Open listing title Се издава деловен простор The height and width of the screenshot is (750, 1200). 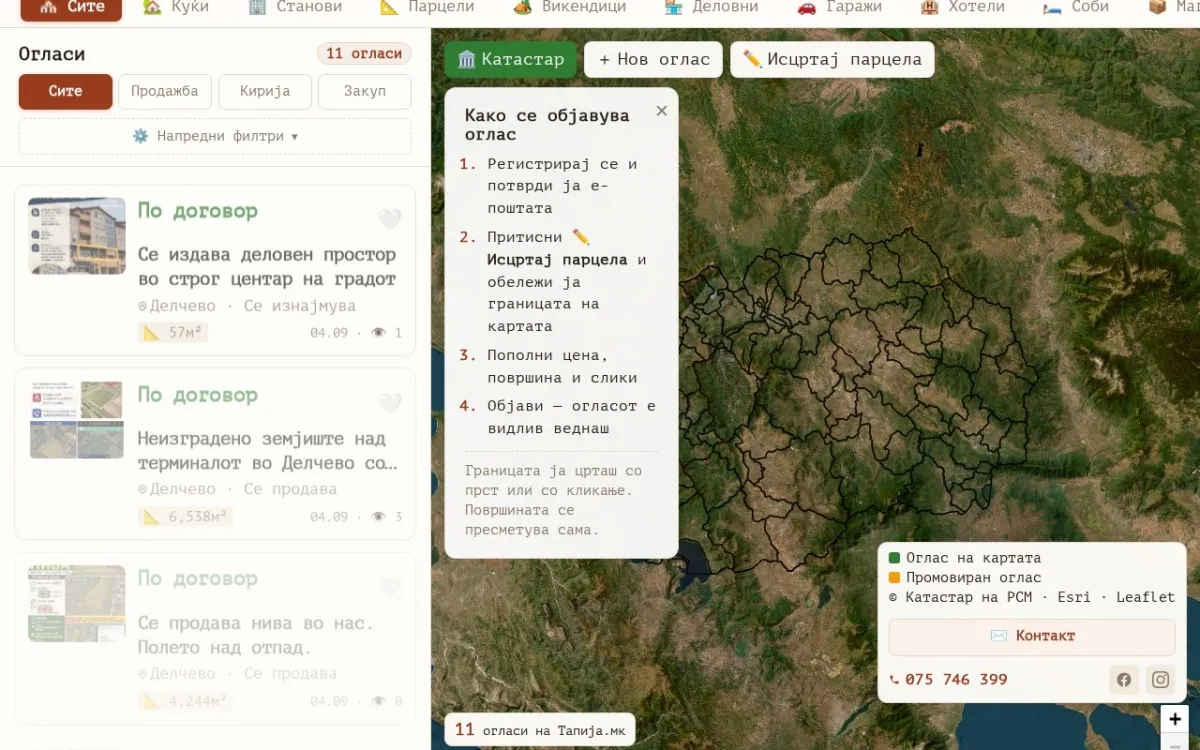pos(267,267)
